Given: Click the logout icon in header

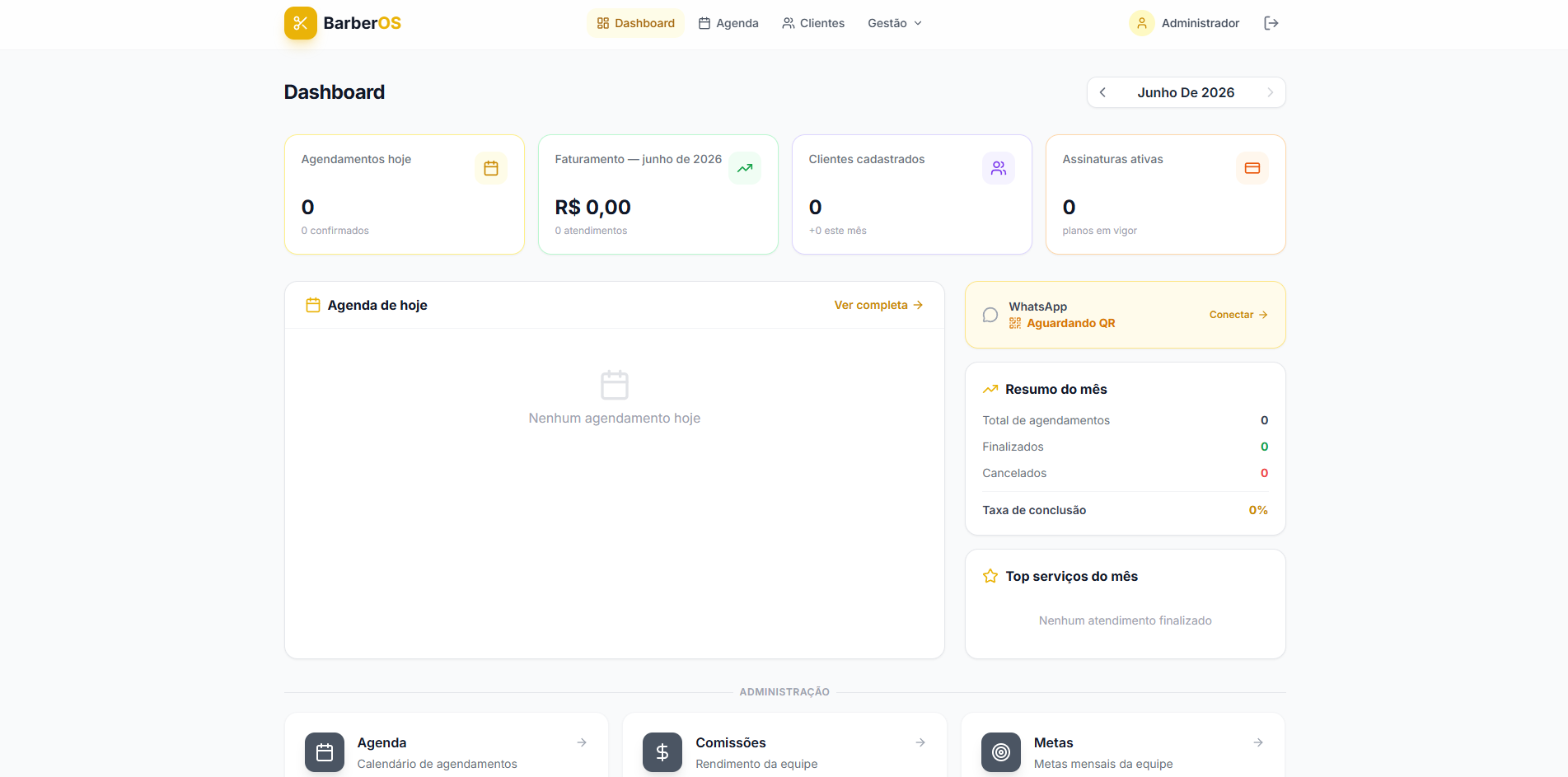Looking at the screenshot, I should [x=1271, y=23].
